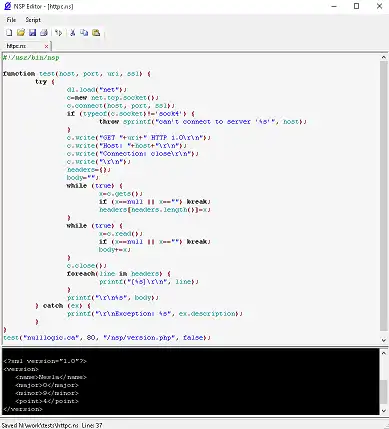This screenshot has width=389, height=429.
Task: Click the 'x=c.read();' line
Action: pos(121,234)
